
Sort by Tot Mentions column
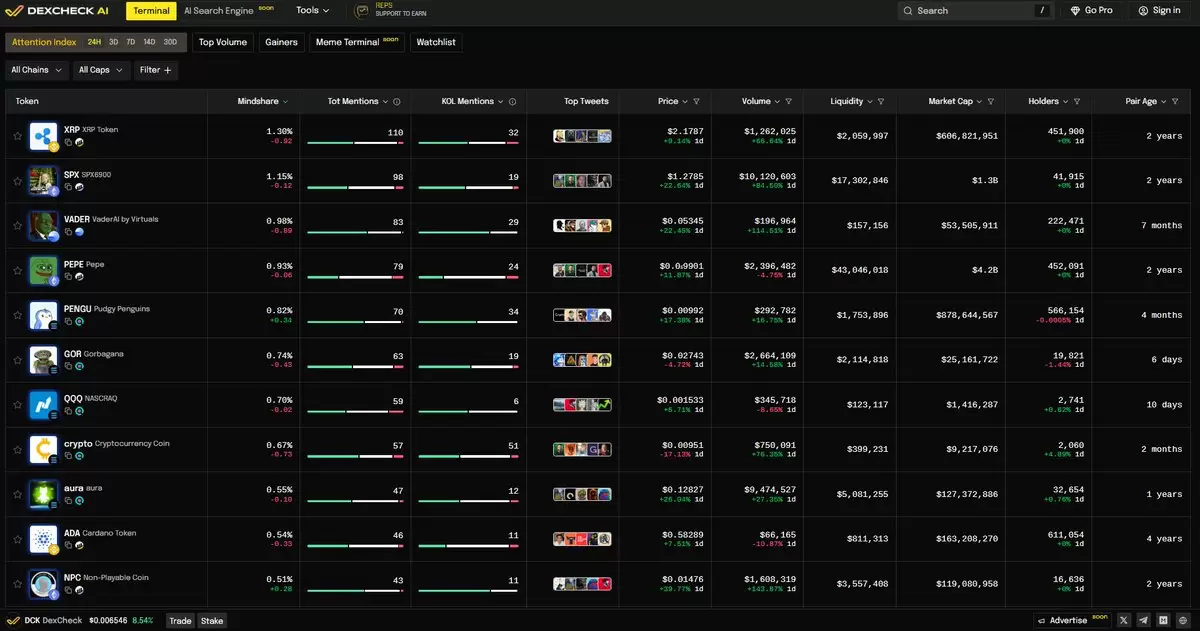[x=358, y=102]
